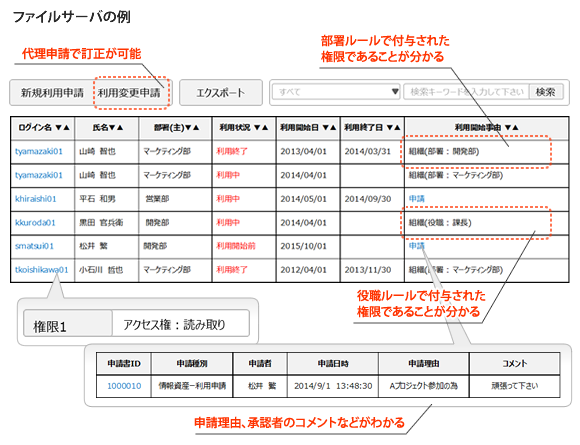Sort the 氏名 column header

(x=107, y=128)
